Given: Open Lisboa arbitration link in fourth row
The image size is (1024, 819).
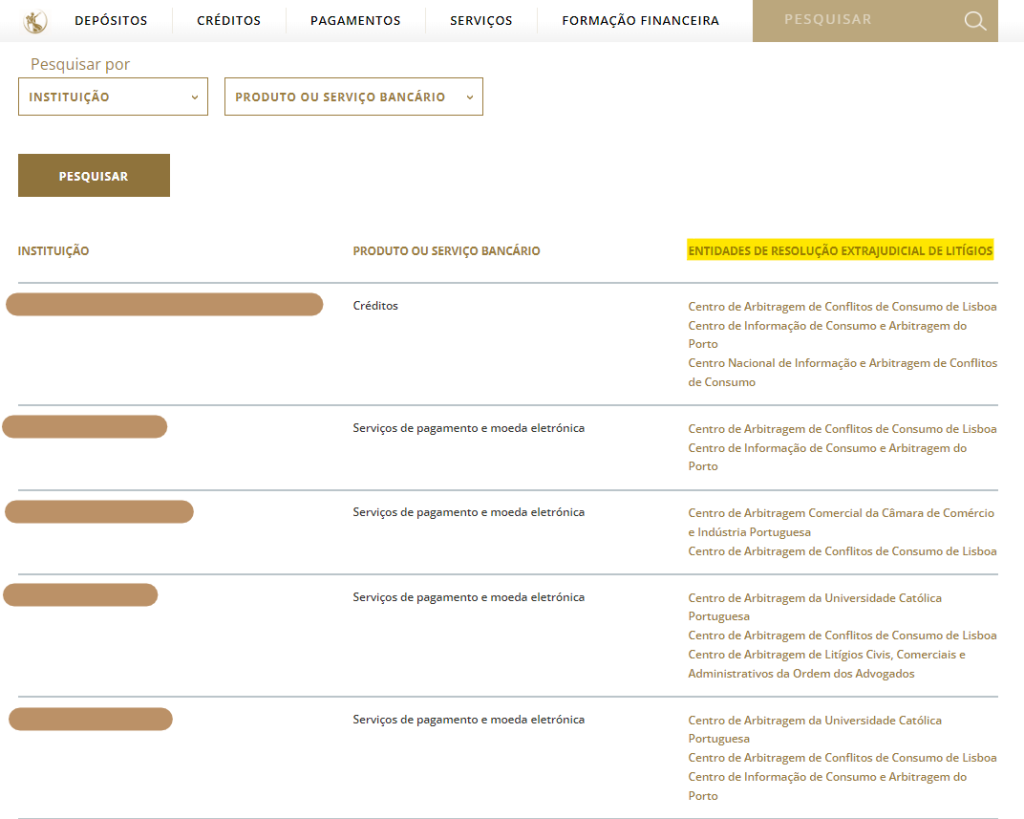Looking at the screenshot, I should click(842, 635).
